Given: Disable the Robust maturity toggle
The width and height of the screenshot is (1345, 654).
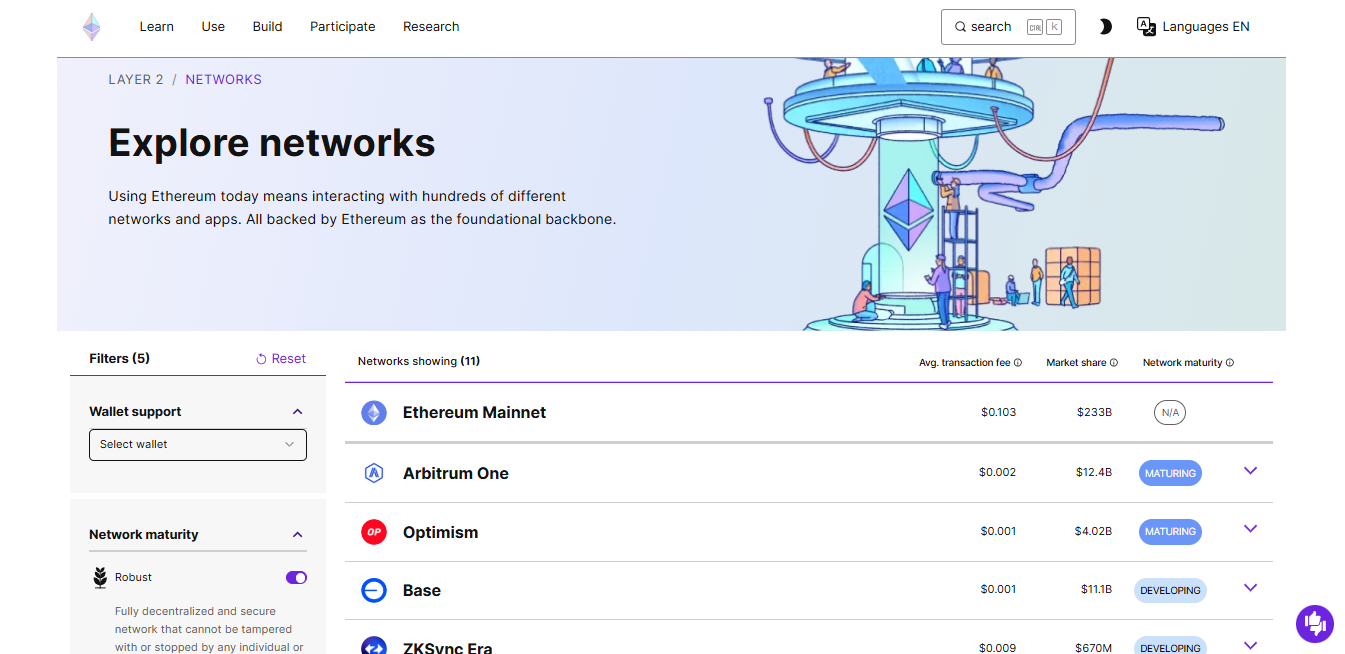Looking at the screenshot, I should (x=296, y=577).
